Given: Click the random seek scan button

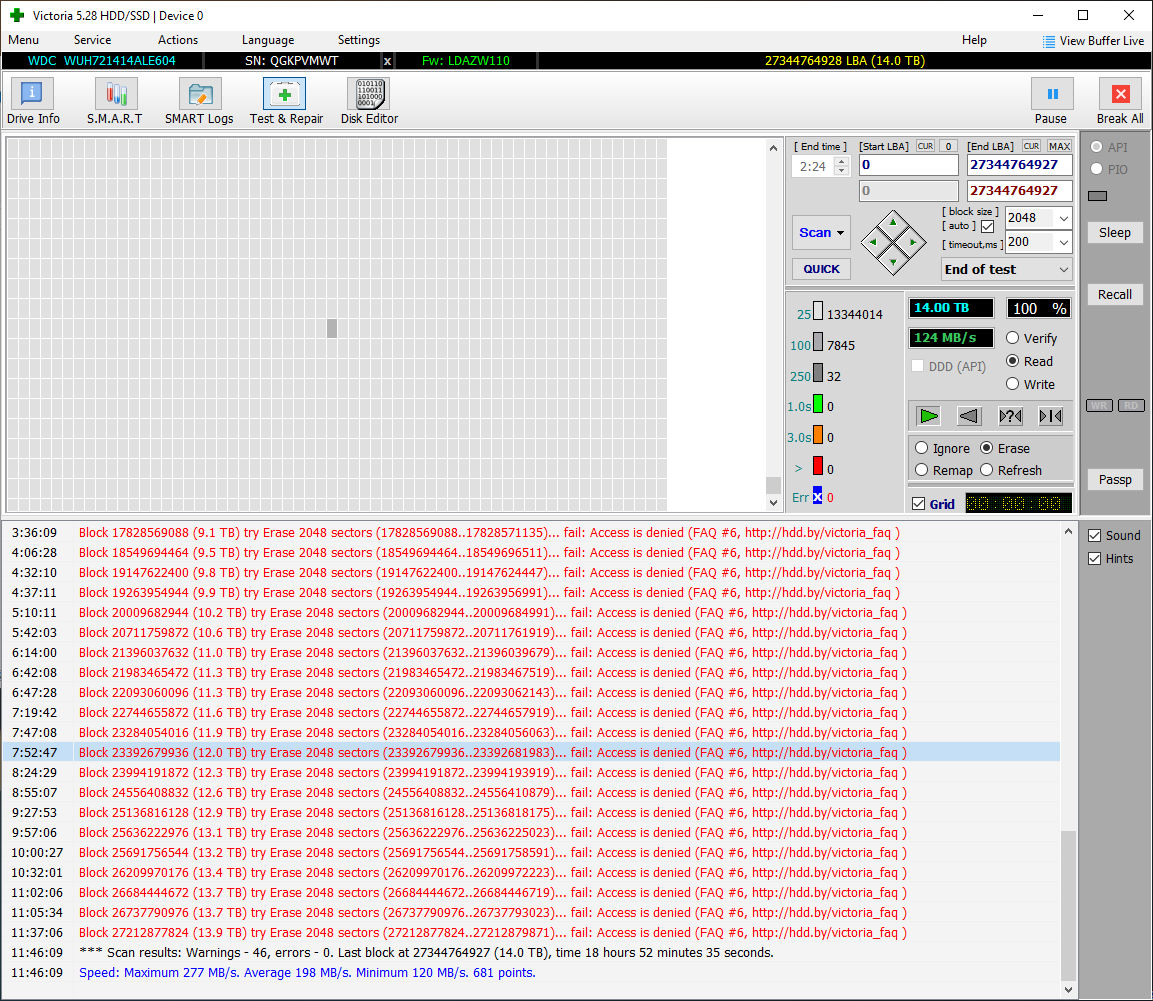Looking at the screenshot, I should [x=1010, y=416].
